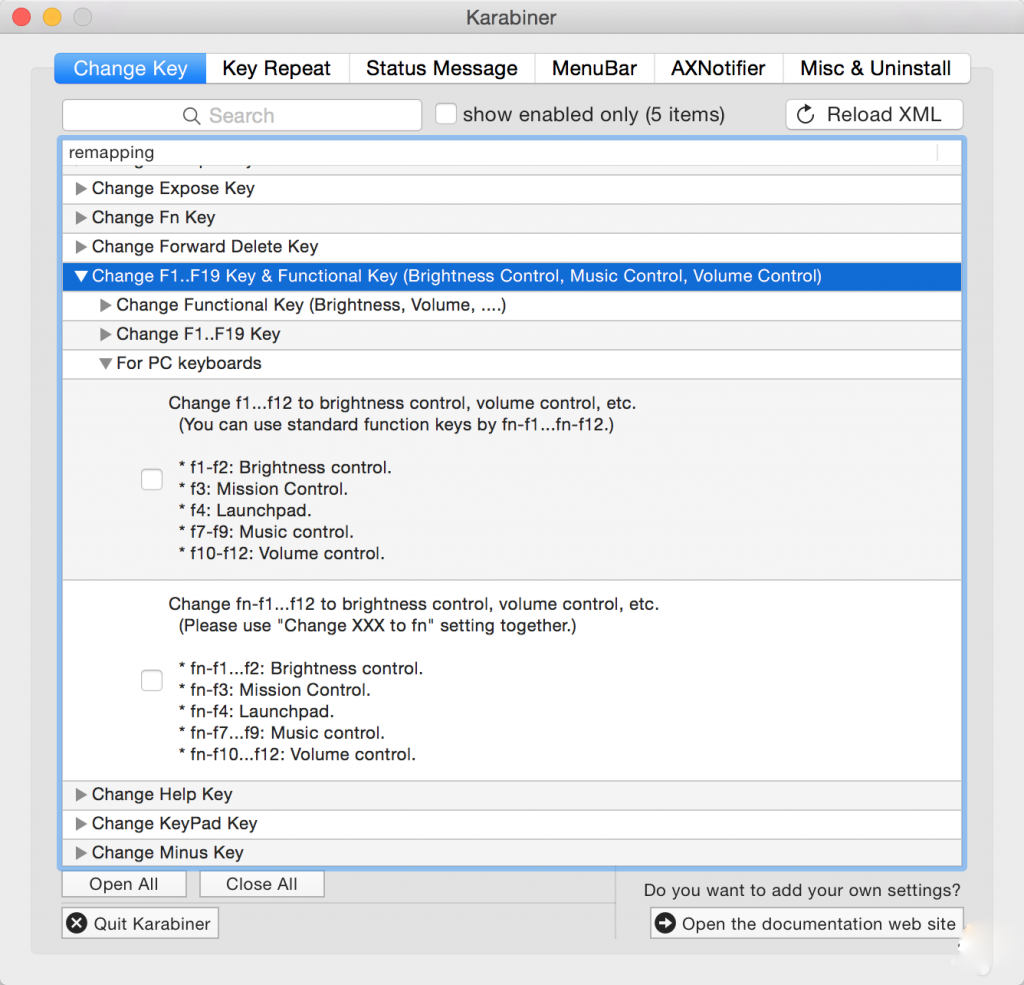
Task: Collapse the For PC keyboards section
Action: (105, 364)
